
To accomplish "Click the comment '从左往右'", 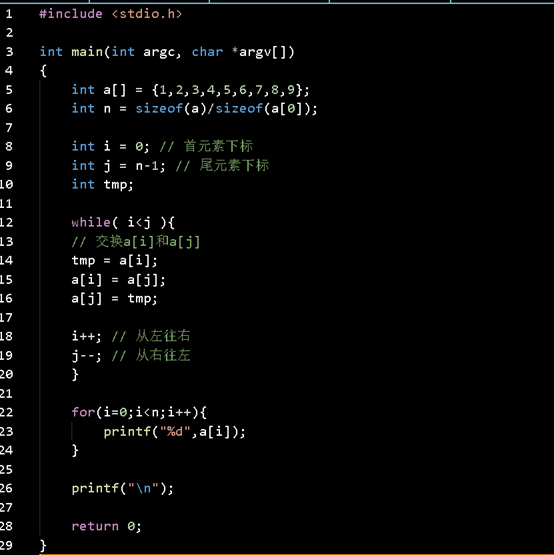I will 163,336.
